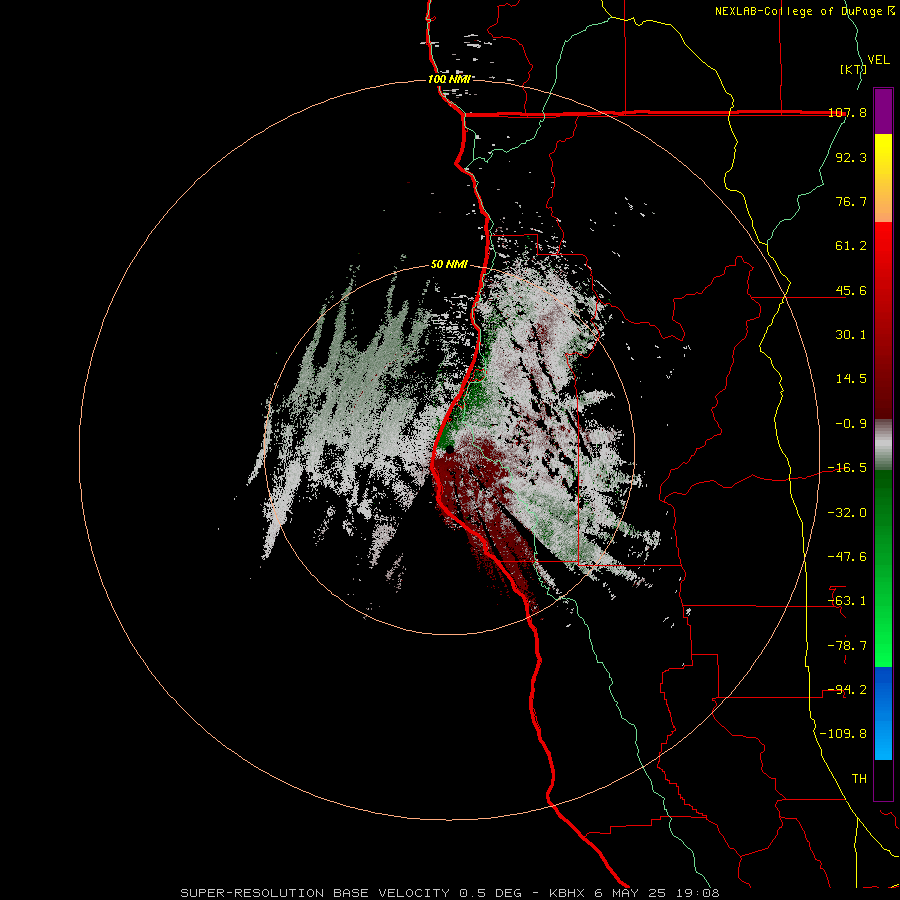
Task: Click the -109.8 scale value
Action: (844, 734)
